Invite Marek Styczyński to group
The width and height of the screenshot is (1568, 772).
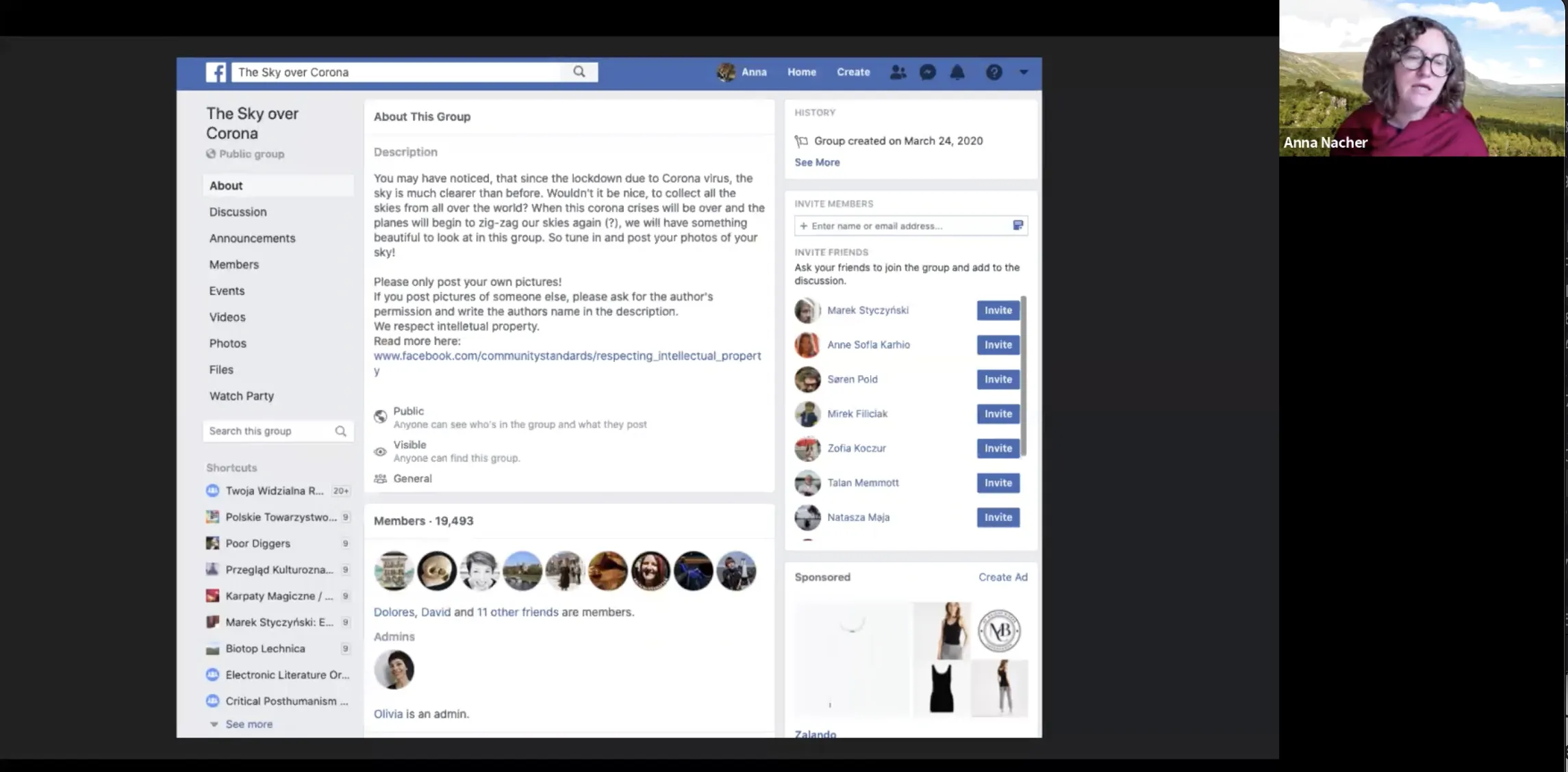[x=998, y=311]
